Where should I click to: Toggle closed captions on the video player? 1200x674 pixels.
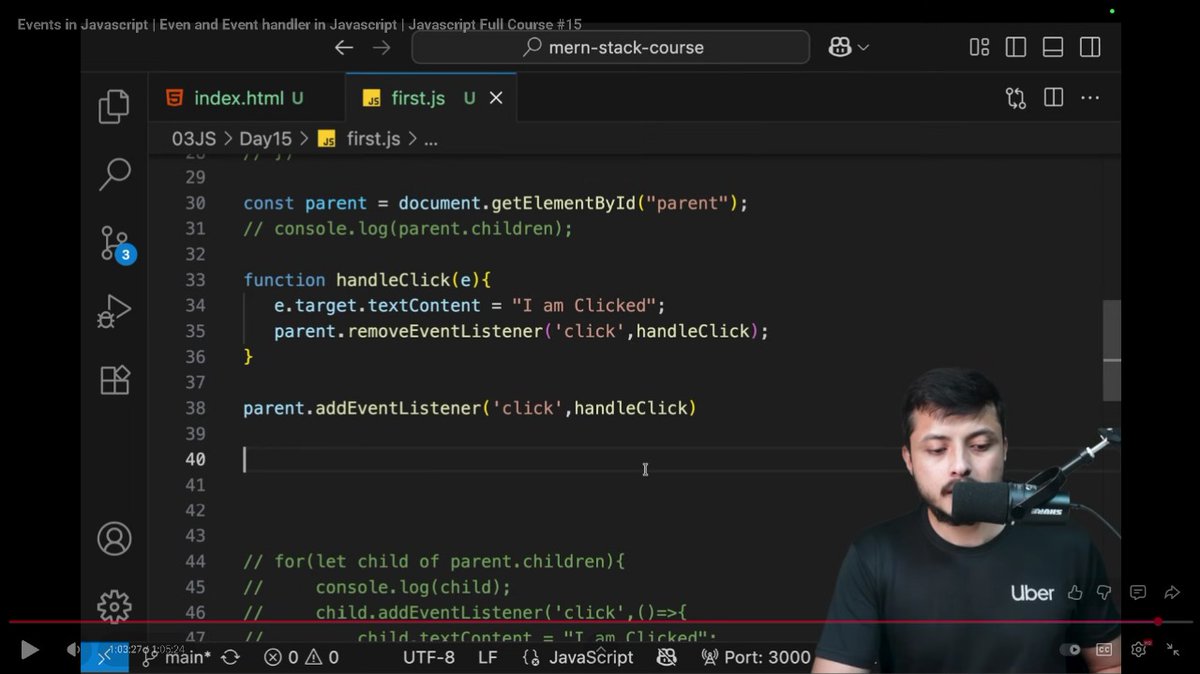pos(1103,649)
